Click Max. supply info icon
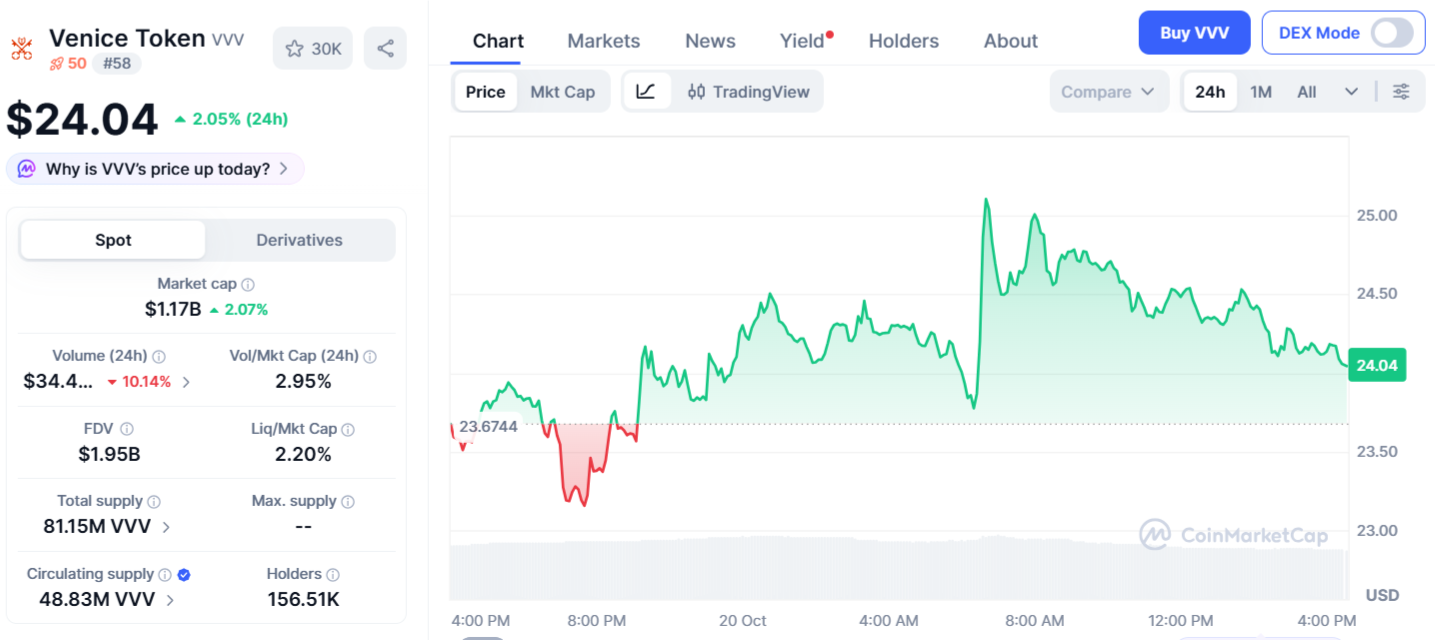The width and height of the screenshot is (1435, 640). coord(348,502)
